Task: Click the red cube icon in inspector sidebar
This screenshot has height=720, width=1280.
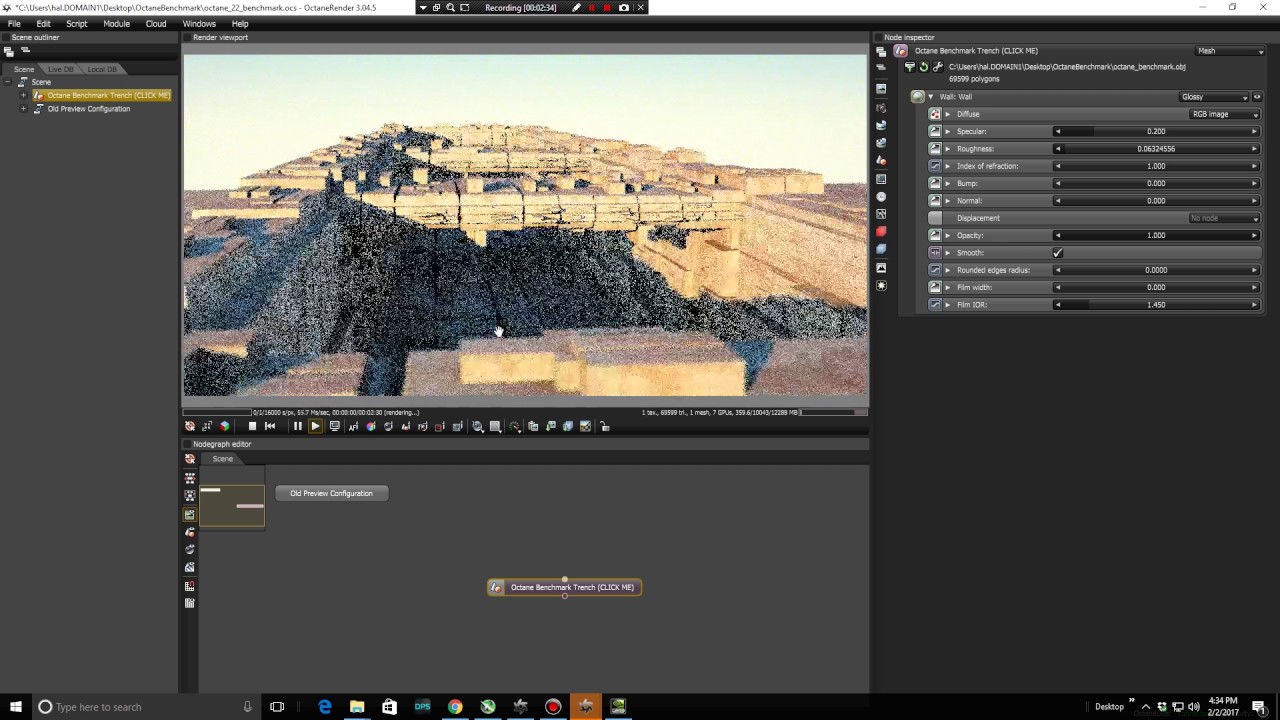Action: tap(881, 232)
